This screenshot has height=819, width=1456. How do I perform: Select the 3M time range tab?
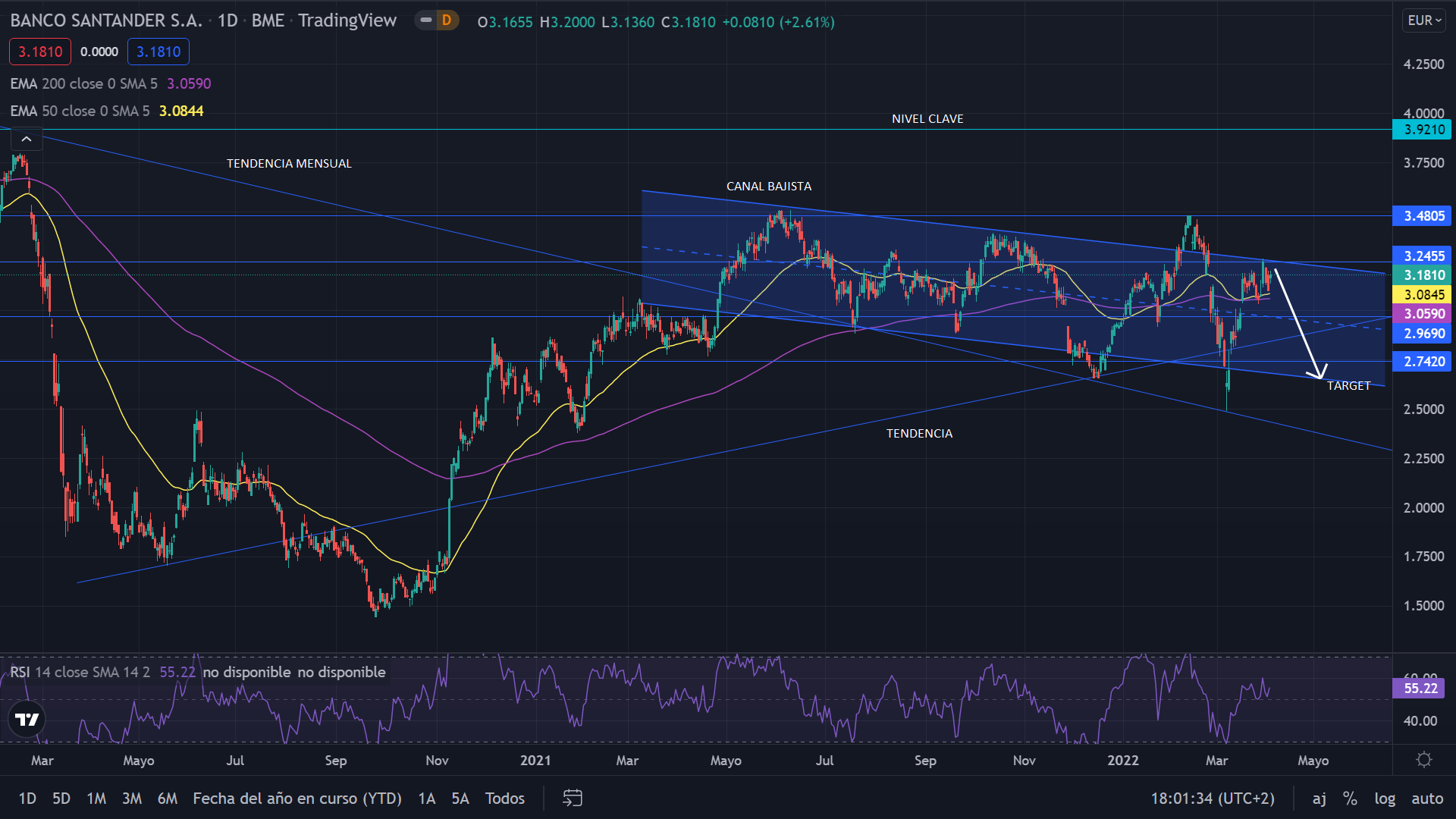[x=132, y=798]
